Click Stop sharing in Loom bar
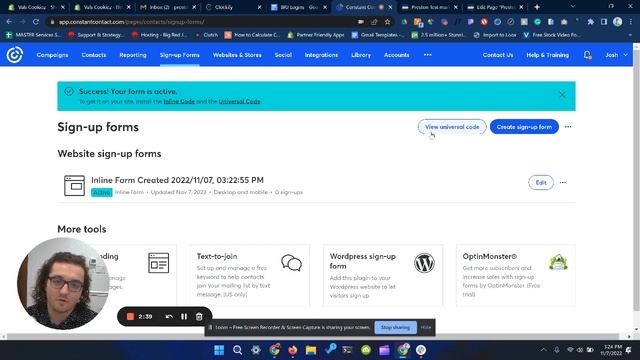640x360 pixels. click(x=395, y=327)
